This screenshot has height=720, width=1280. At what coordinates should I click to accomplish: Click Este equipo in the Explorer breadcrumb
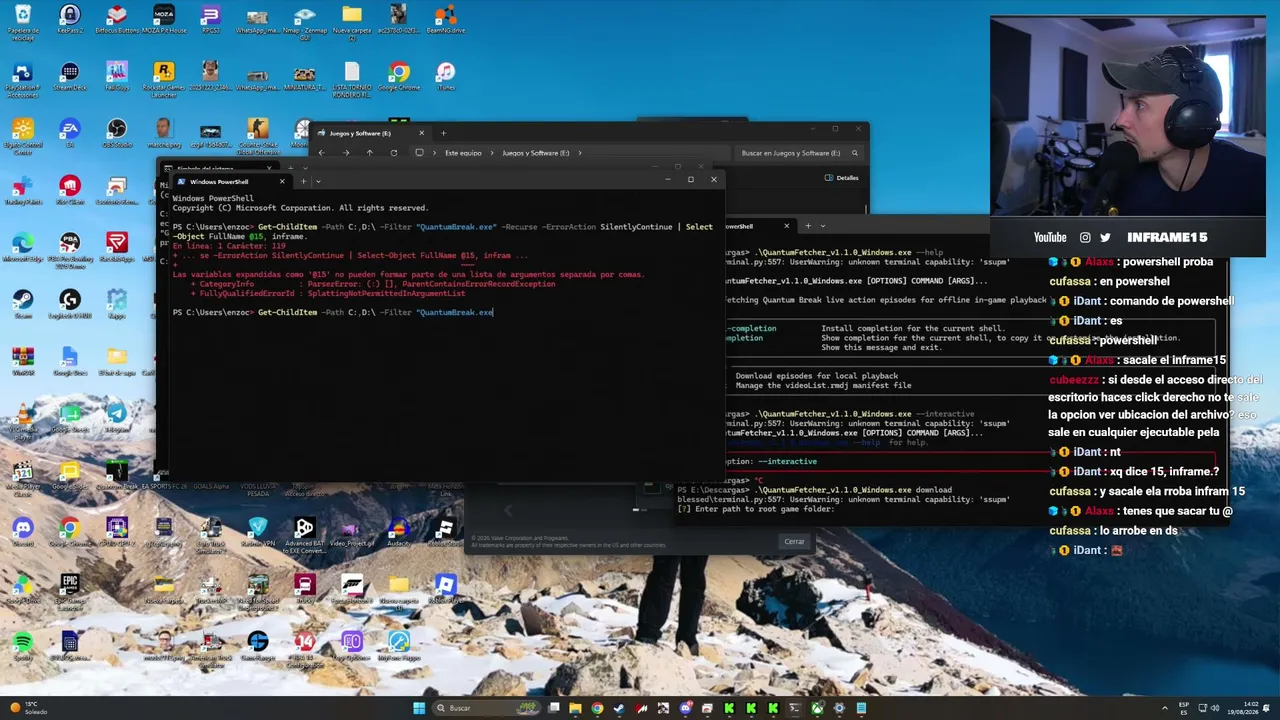(463, 153)
